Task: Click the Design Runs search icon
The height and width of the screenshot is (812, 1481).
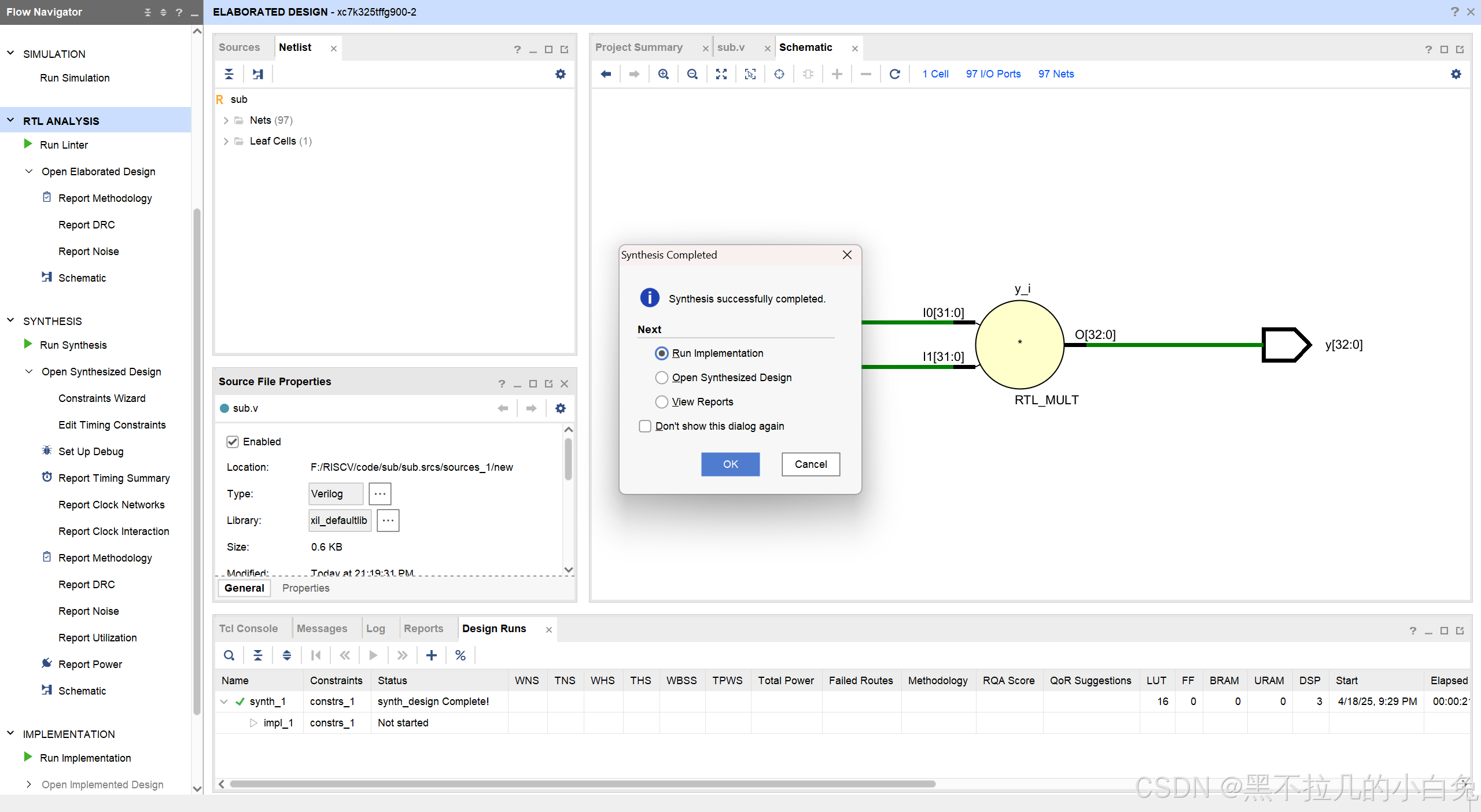Action: [x=229, y=655]
